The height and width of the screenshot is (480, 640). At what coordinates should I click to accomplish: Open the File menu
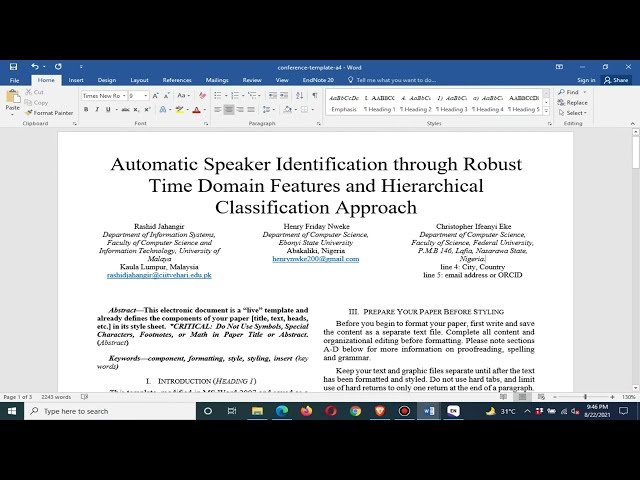click(14, 80)
